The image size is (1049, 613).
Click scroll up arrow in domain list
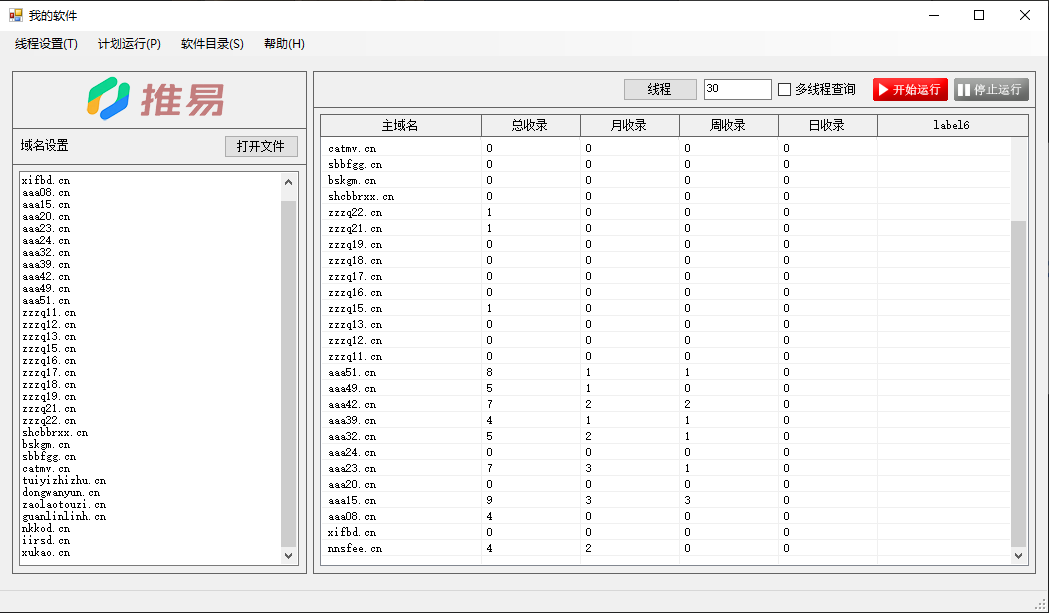pos(289,182)
